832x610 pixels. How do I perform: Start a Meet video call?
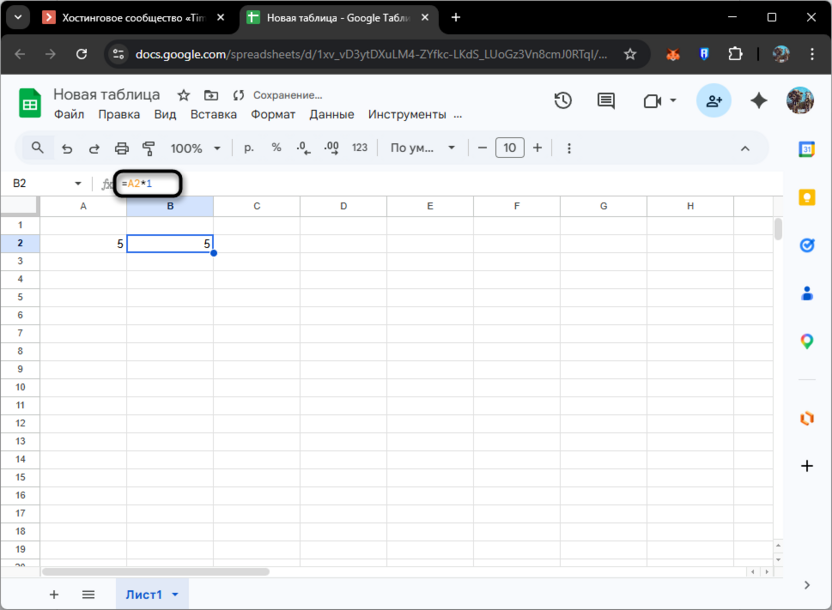652,101
